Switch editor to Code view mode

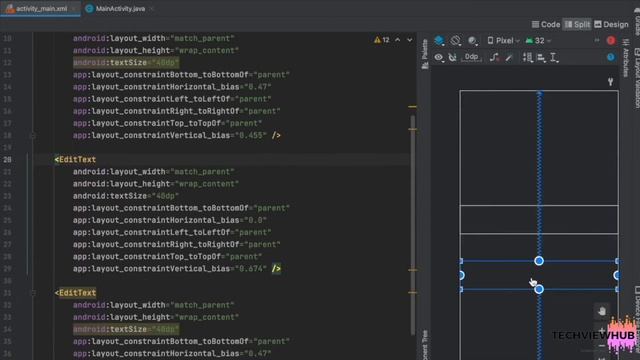(545, 24)
